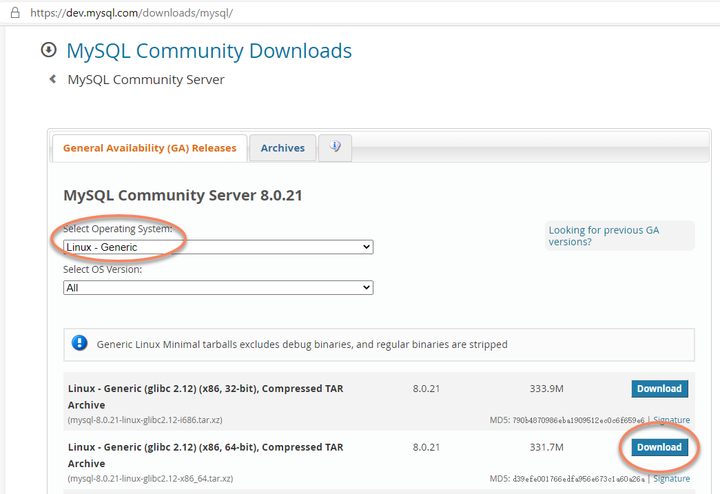The image size is (720, 494).
Task: Click the MD5 hash of the 64-bit archive
Action: 579,479
